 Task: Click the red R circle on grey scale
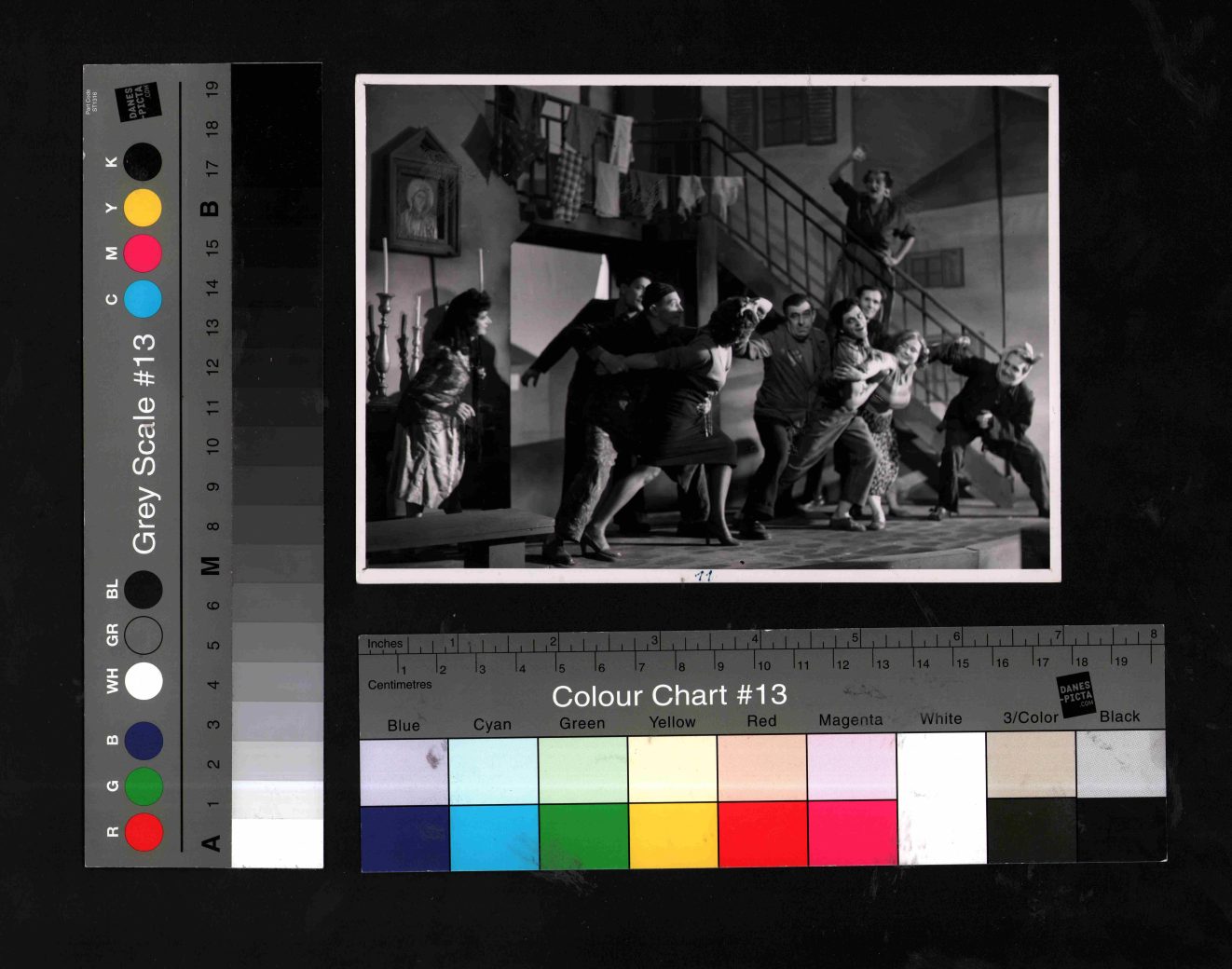pyautogui.click(x=144, y=831)
